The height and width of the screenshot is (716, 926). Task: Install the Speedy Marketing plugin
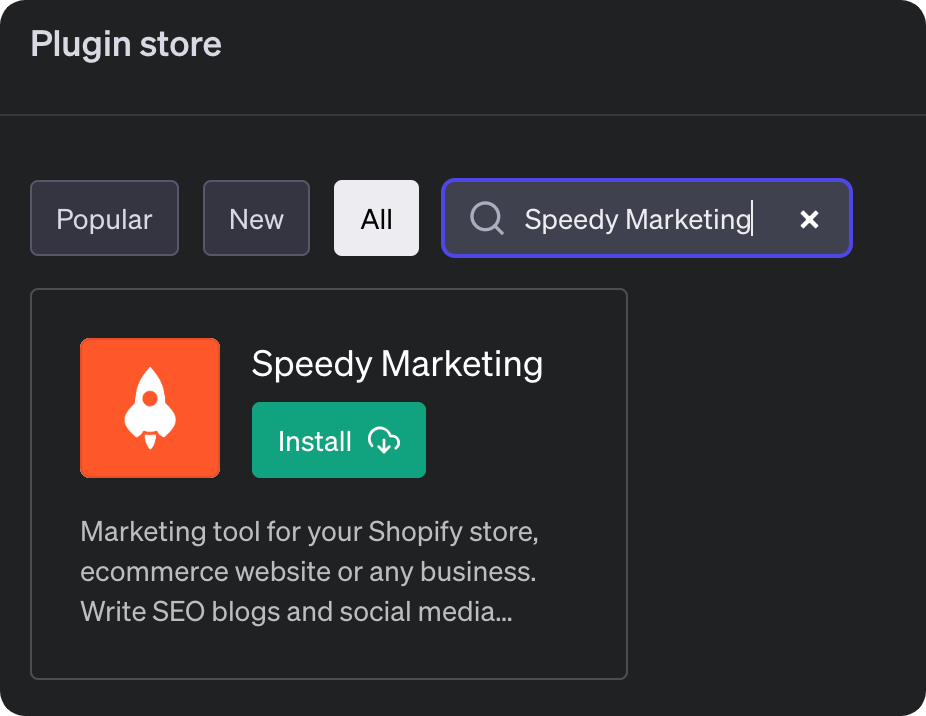(x=339, y=440)
